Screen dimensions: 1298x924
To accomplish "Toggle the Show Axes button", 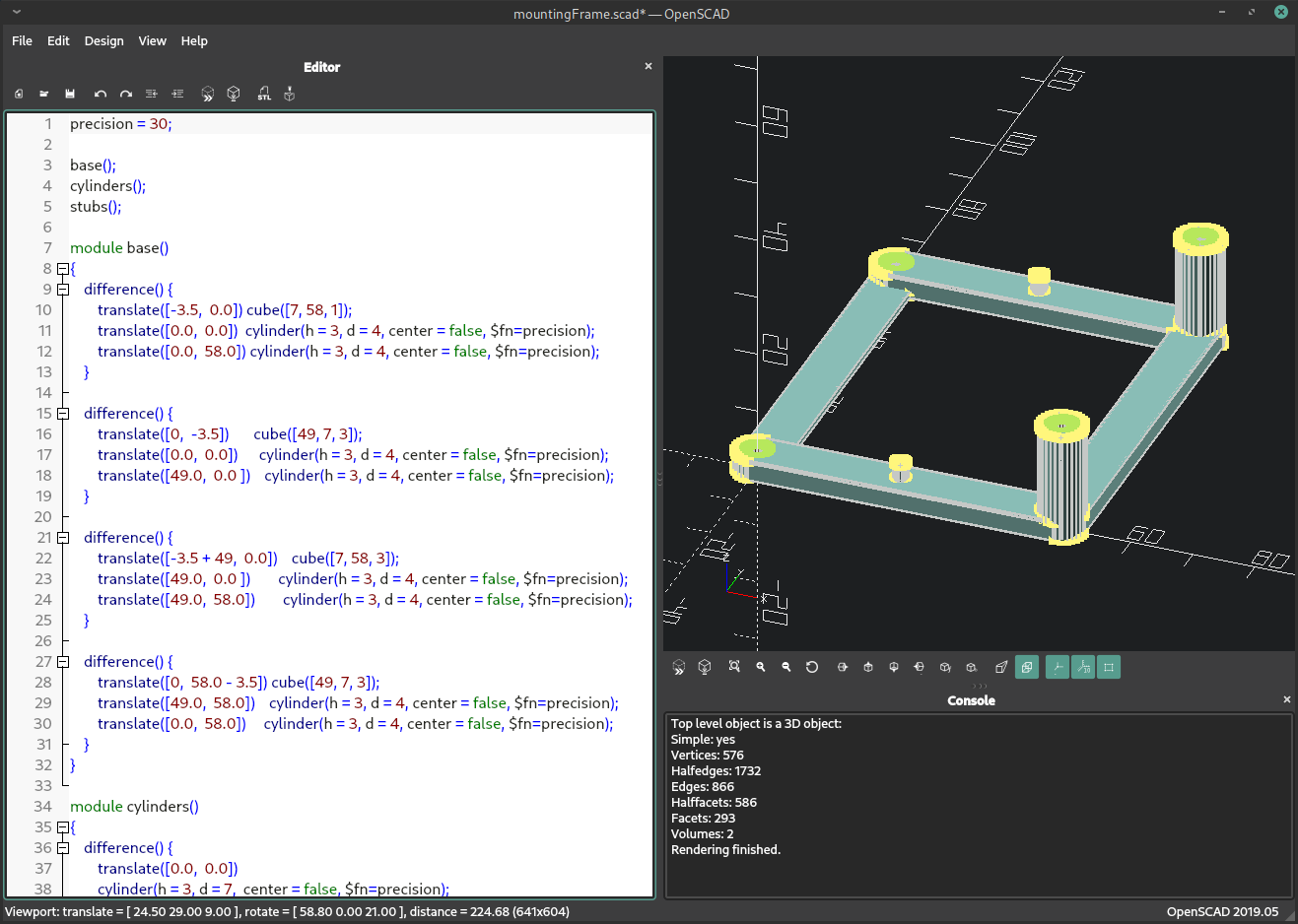I will click(x=1057, y=667).
